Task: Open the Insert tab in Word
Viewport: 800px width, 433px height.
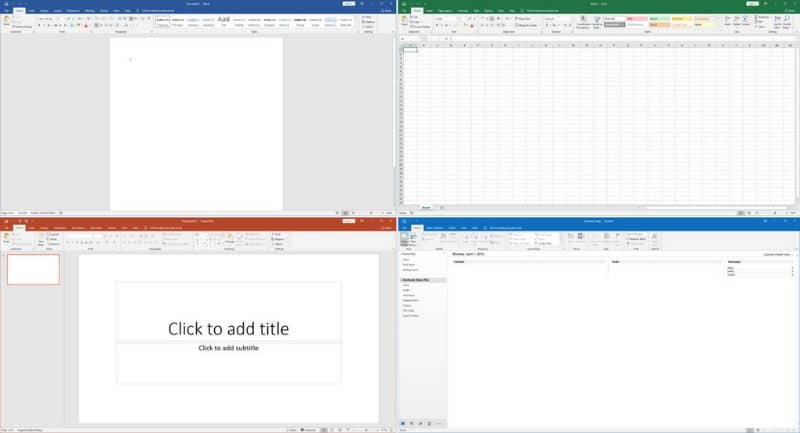Action: (31, 11)
